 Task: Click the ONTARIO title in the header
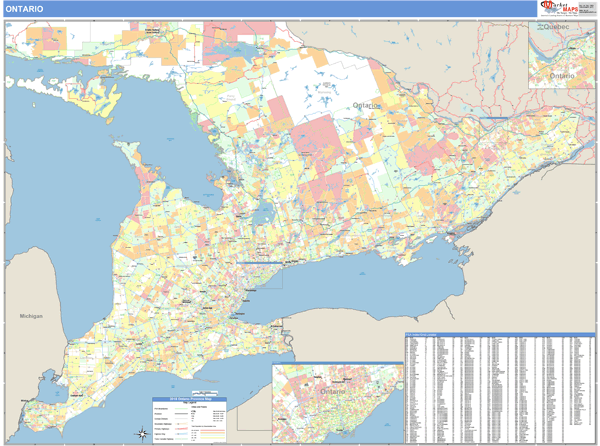click(24, 9)
